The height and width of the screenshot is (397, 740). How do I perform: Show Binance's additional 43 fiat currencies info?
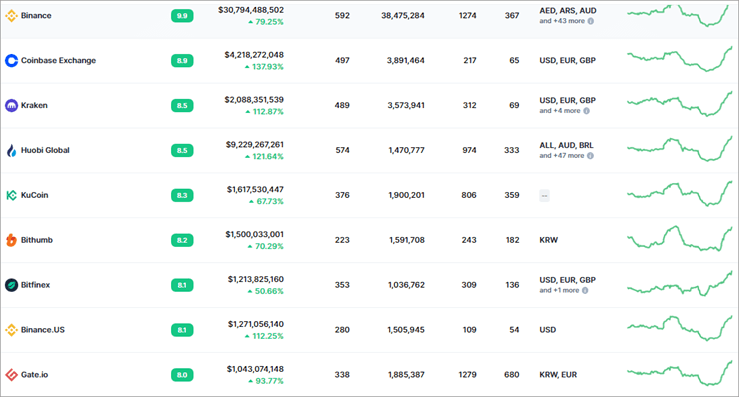(x=591, y=21)
